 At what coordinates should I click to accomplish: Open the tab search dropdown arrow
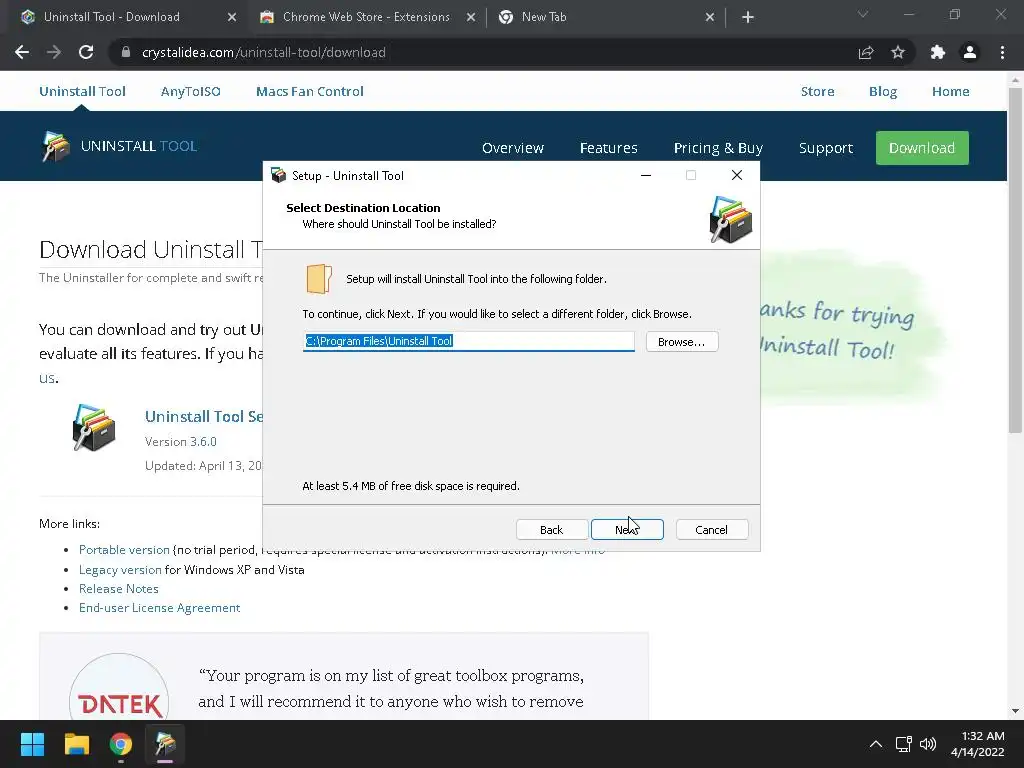[863, 14]
